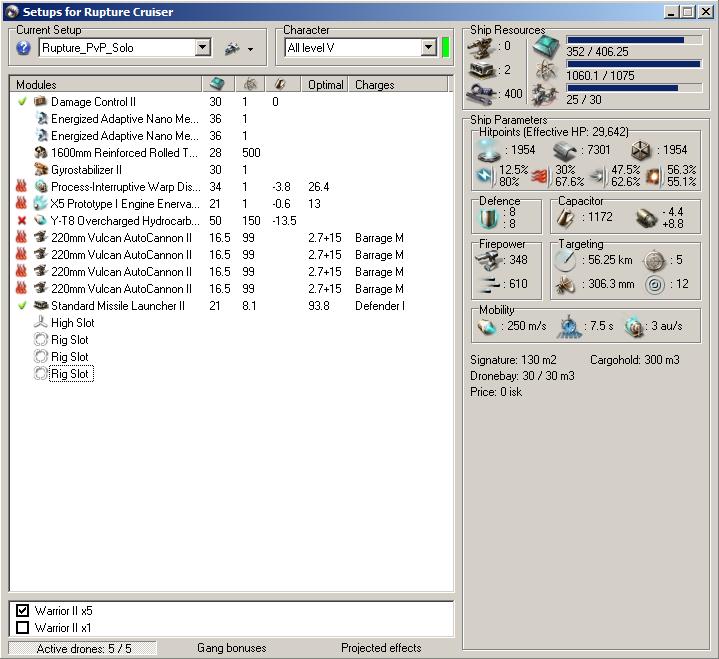The image size is (719, 659).
Task: Check the Warrior II x1 drone checkbox
Action: 22,627
